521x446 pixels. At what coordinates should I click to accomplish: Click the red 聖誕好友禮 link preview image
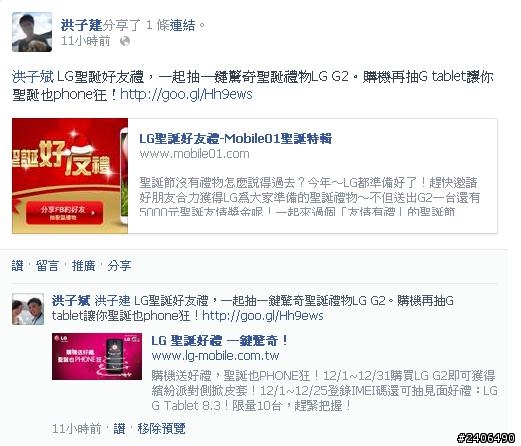tap(70, 176)
